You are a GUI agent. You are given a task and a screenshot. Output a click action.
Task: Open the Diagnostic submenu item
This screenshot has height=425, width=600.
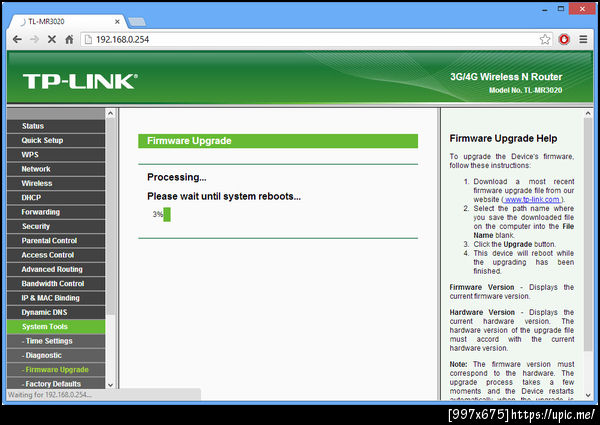click(x=56, y=356)
